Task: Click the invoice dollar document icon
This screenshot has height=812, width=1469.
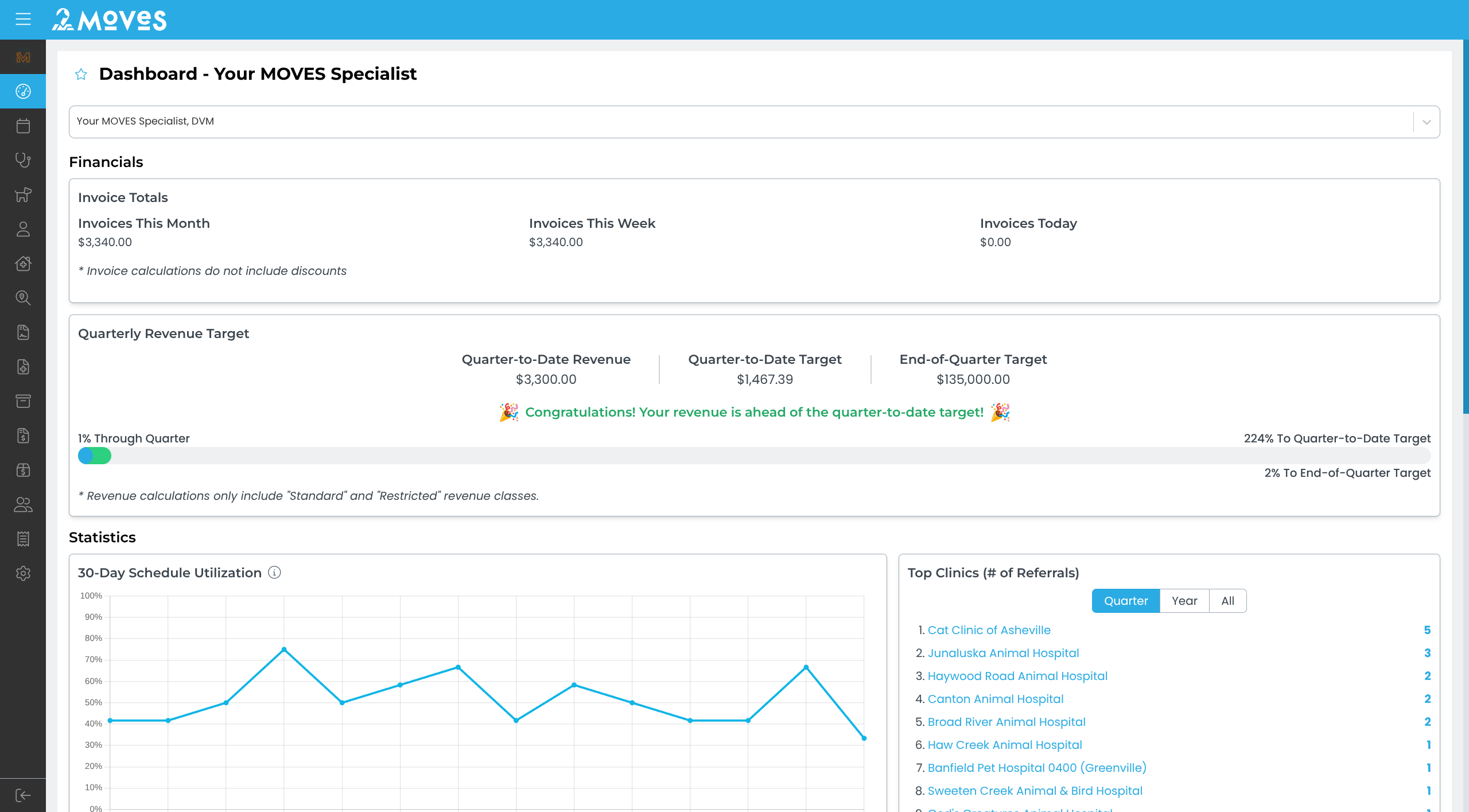Action: pyautogui.click(x=23, y=436)
